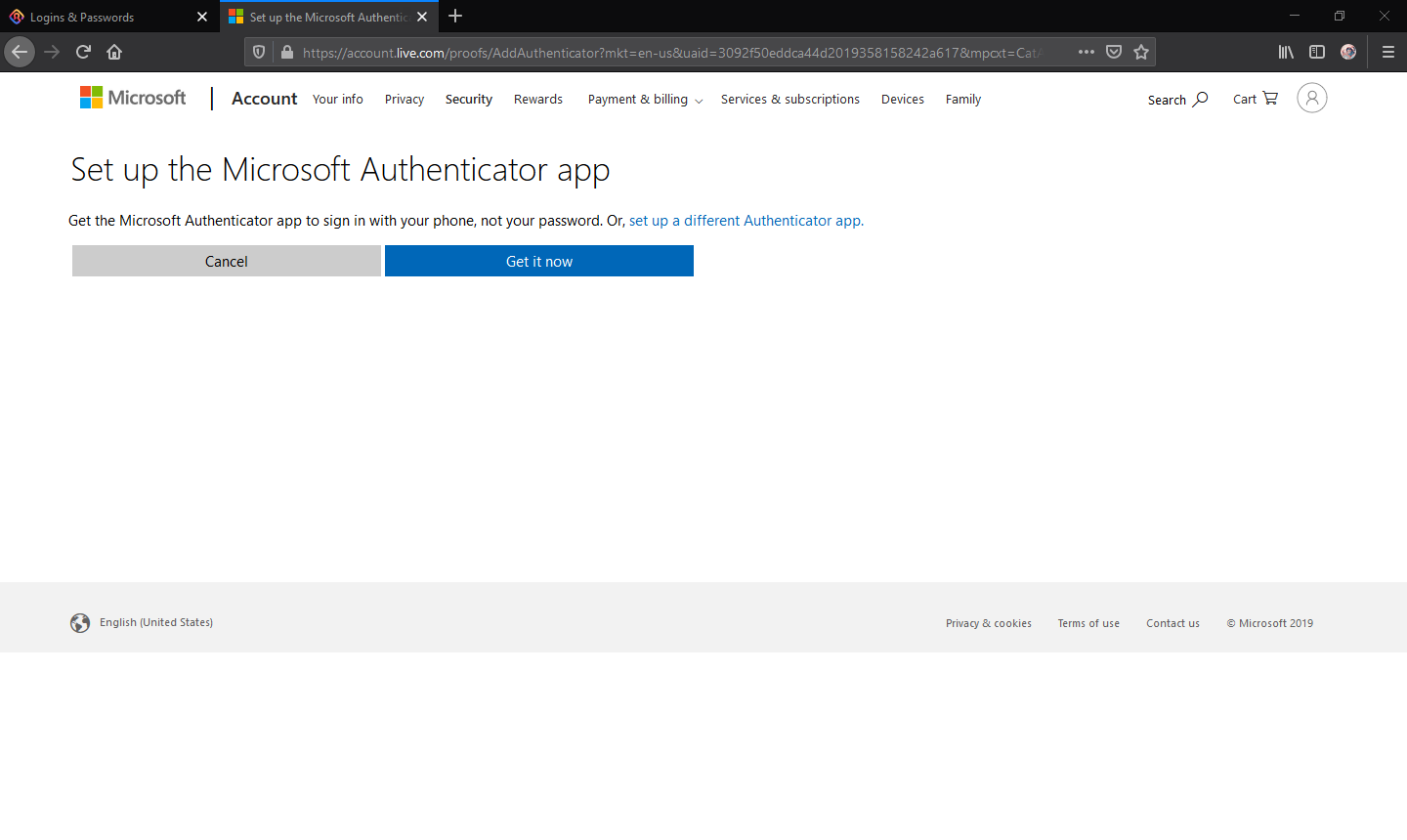The height and width of the screenshot is (840, 1407).
Task: Go to Your info page
Action: 338,100
